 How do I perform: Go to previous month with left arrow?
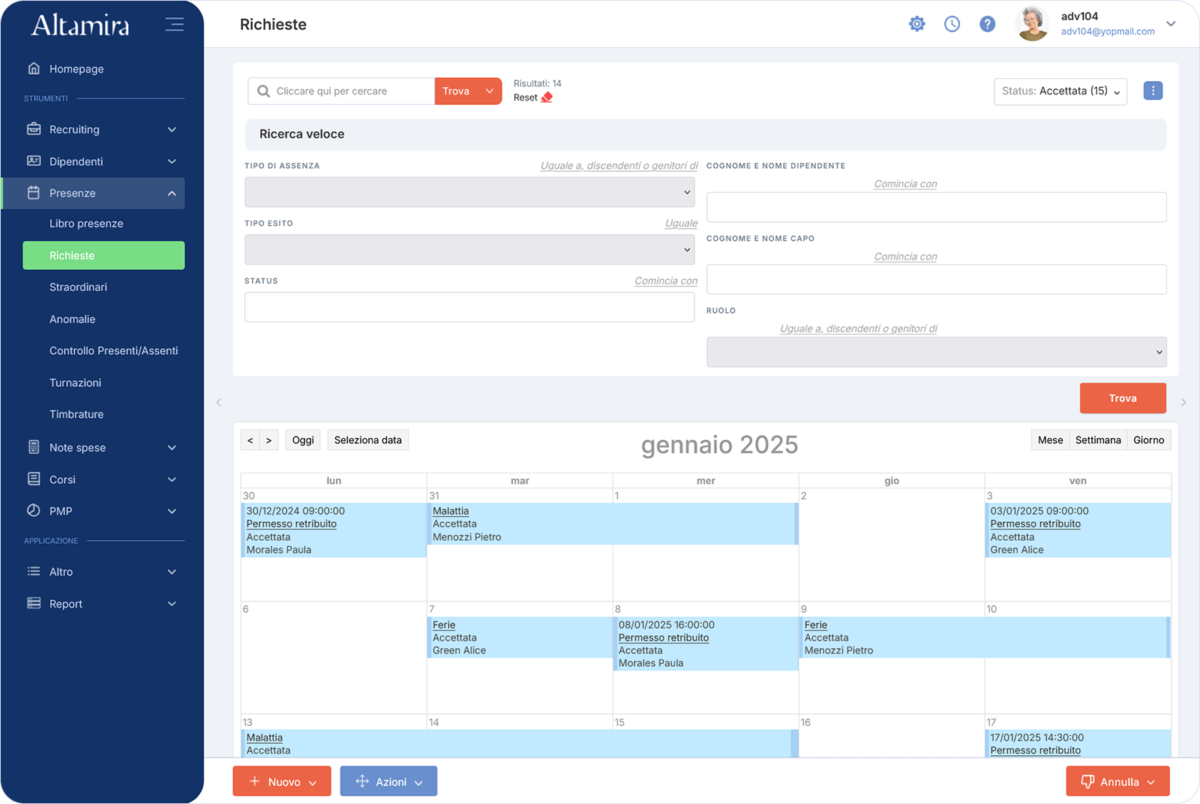(251, 440)
